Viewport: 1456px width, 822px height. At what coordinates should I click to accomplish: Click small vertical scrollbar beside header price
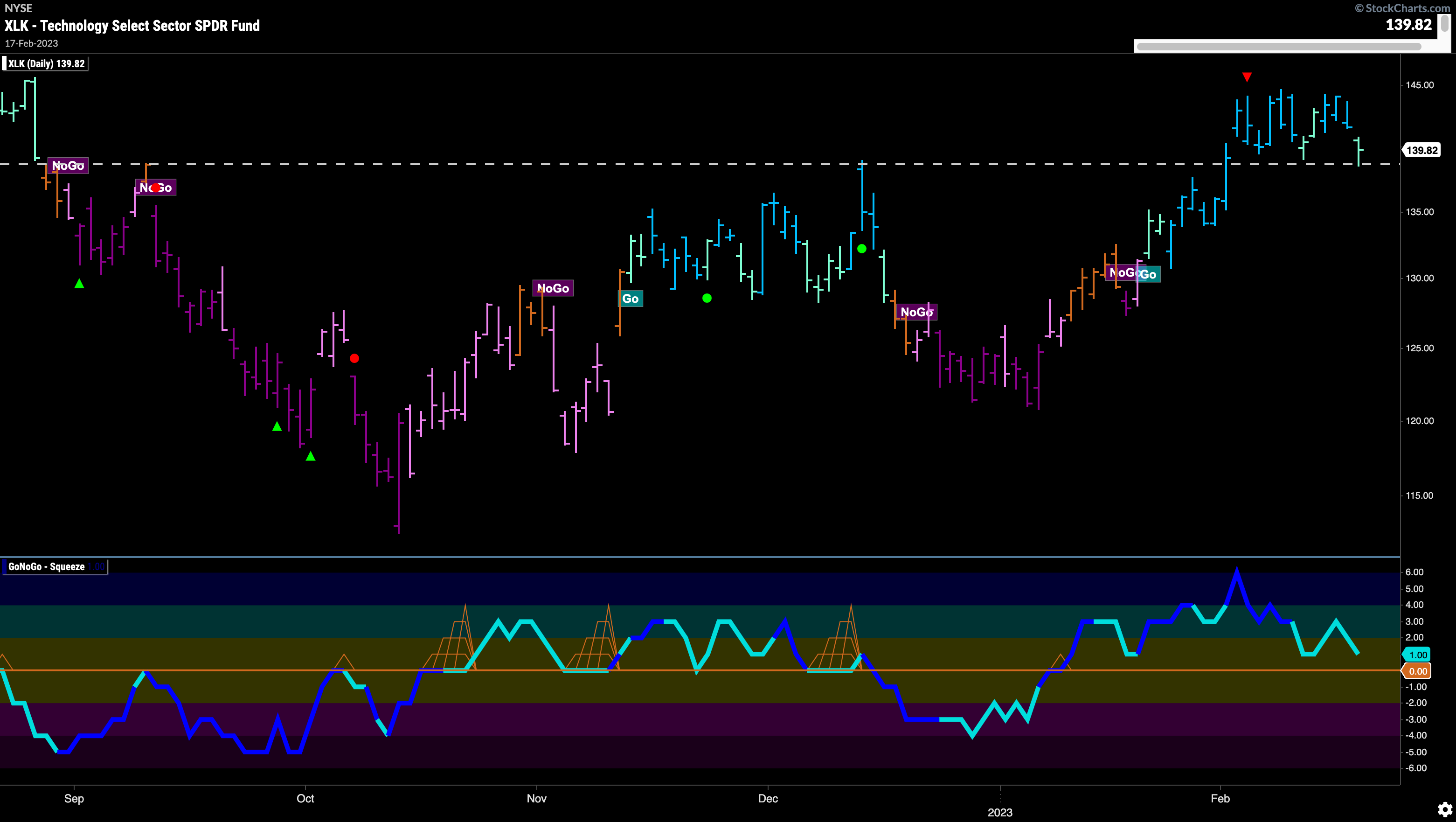(x=1445, y=22)
